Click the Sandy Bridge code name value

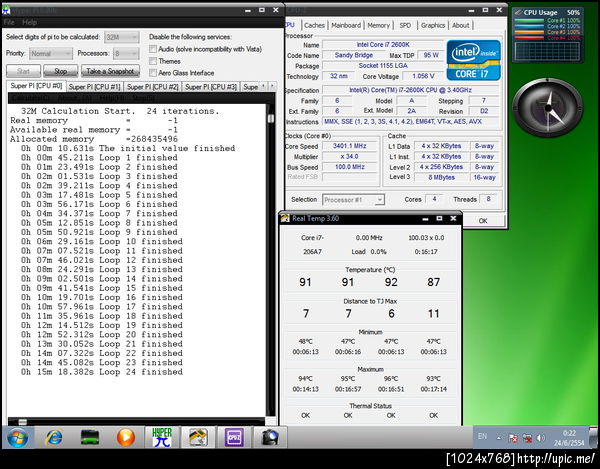[354, 55]
